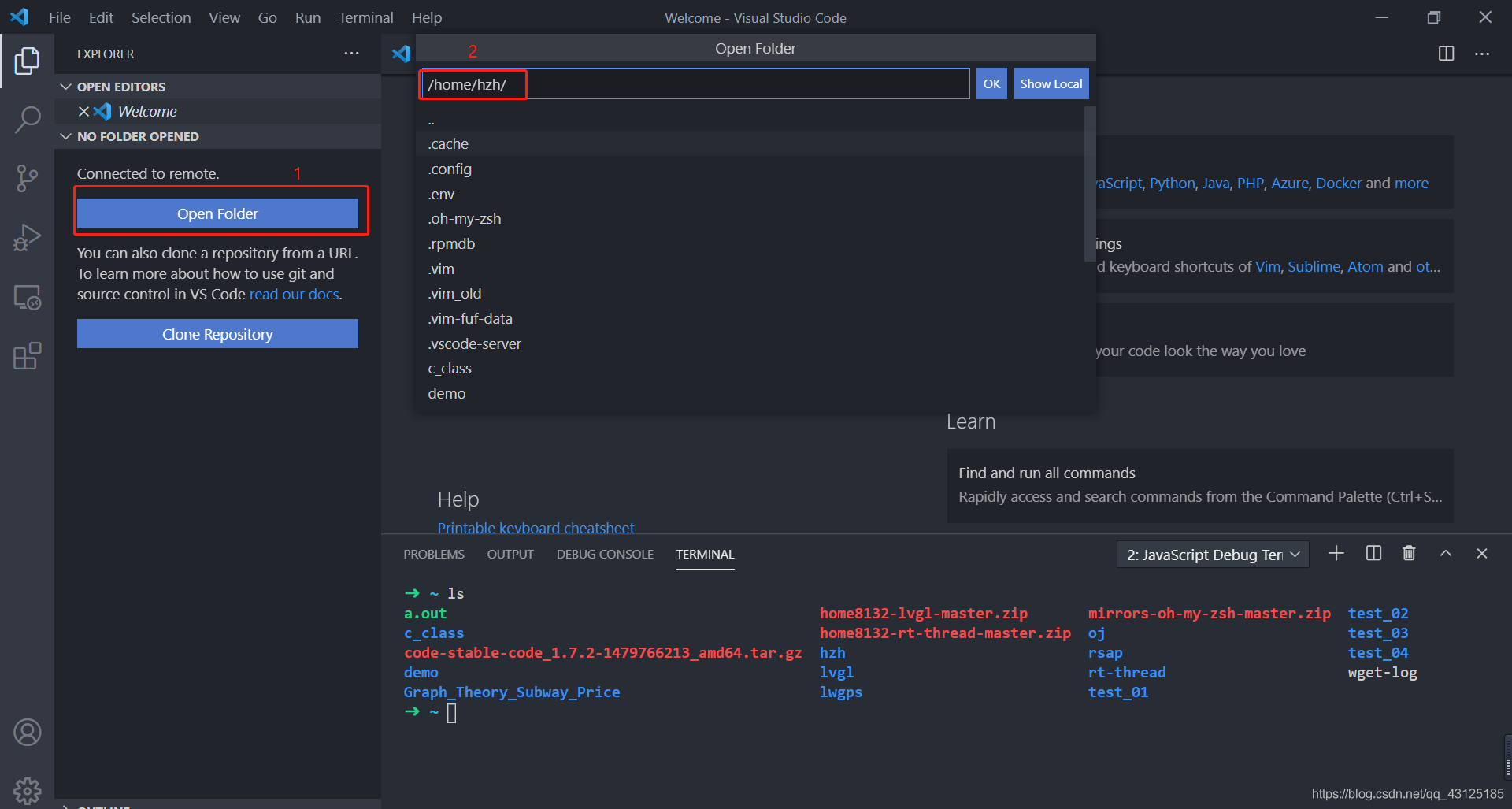1512x809 pixels.
Task: Switch to the Terminal tab
Action: (x=705, y=555)
